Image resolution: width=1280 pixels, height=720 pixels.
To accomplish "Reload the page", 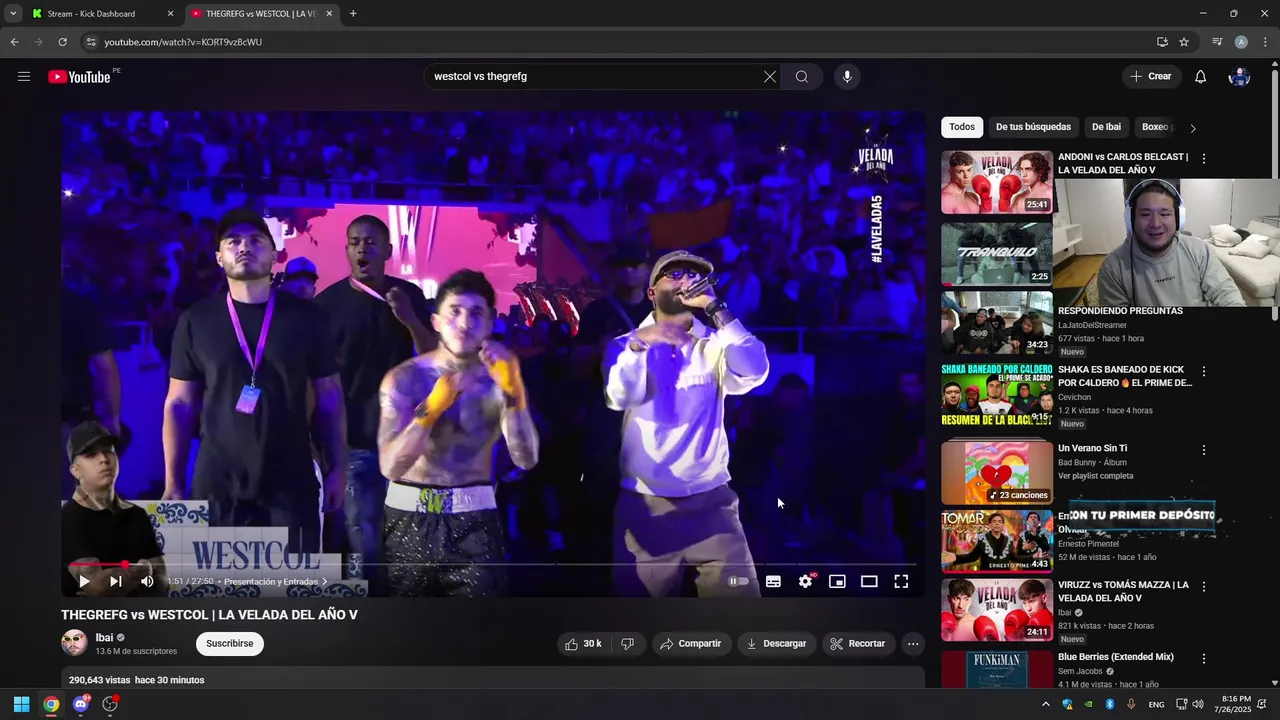I will [62, 42].
